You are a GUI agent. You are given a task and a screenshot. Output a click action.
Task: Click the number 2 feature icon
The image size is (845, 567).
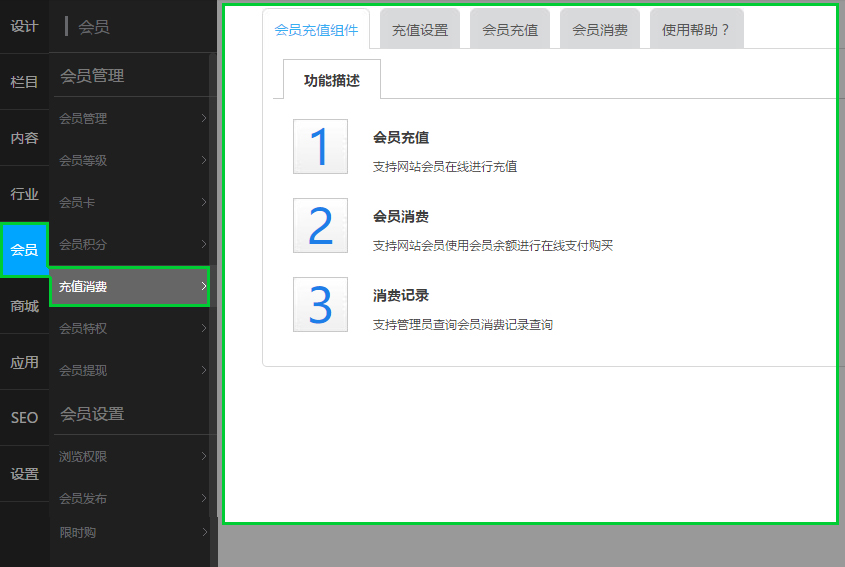pos(320,225)
